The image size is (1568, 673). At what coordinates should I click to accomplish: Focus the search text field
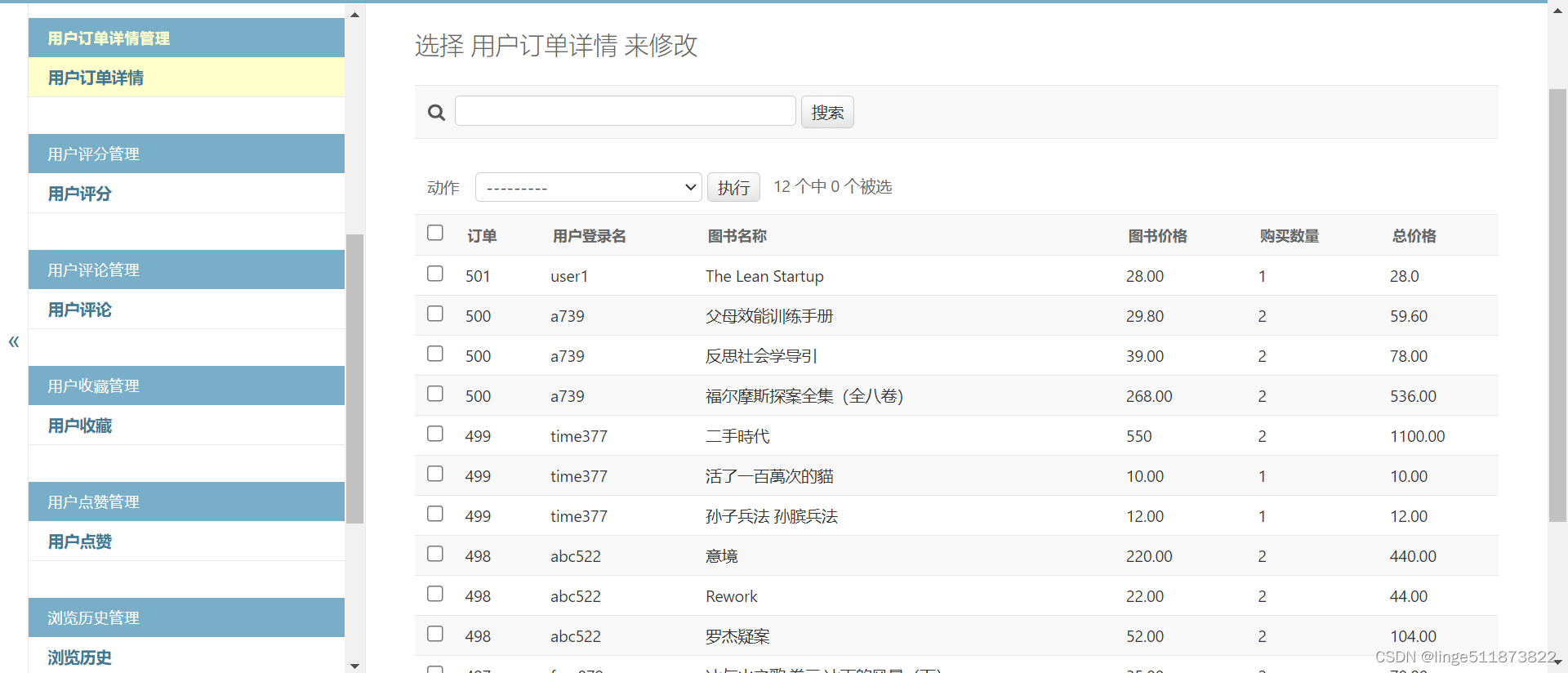[626, 111]
